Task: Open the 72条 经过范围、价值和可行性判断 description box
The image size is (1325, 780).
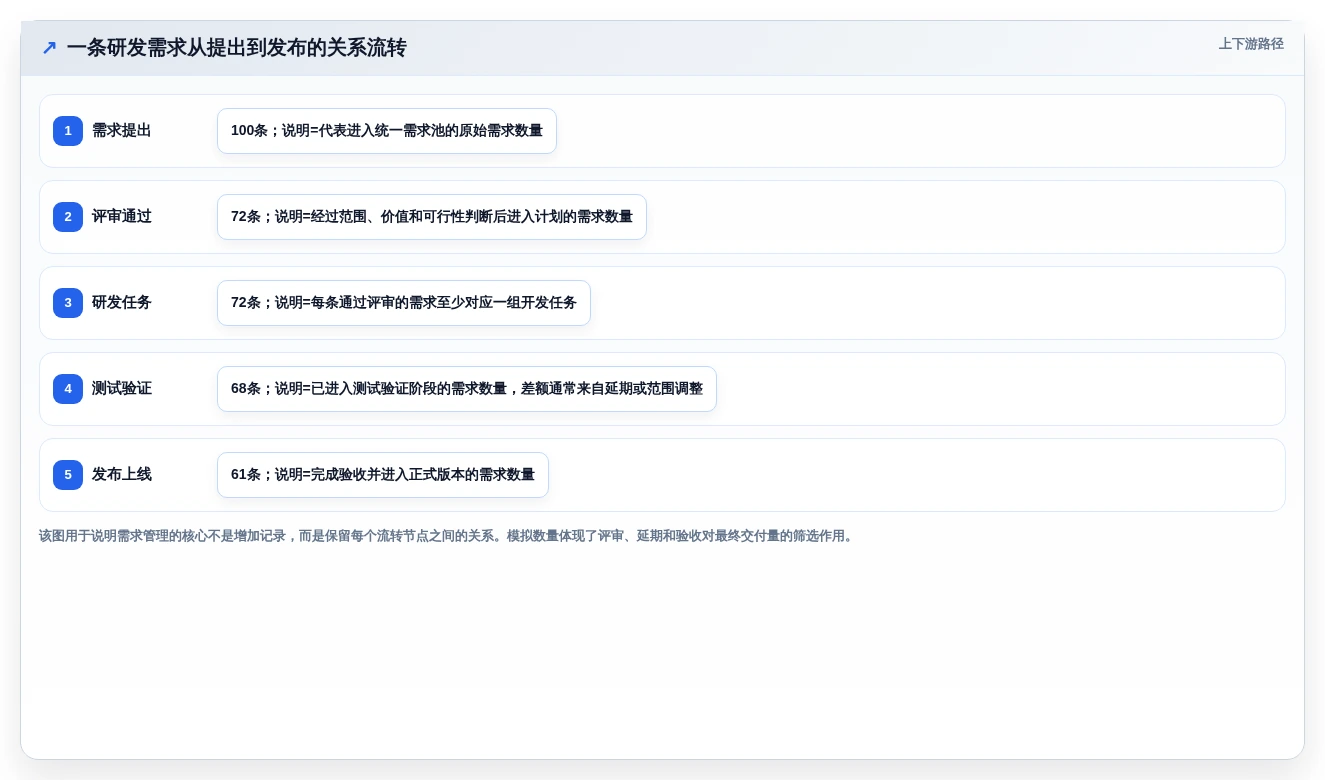Action: [432, 217]
